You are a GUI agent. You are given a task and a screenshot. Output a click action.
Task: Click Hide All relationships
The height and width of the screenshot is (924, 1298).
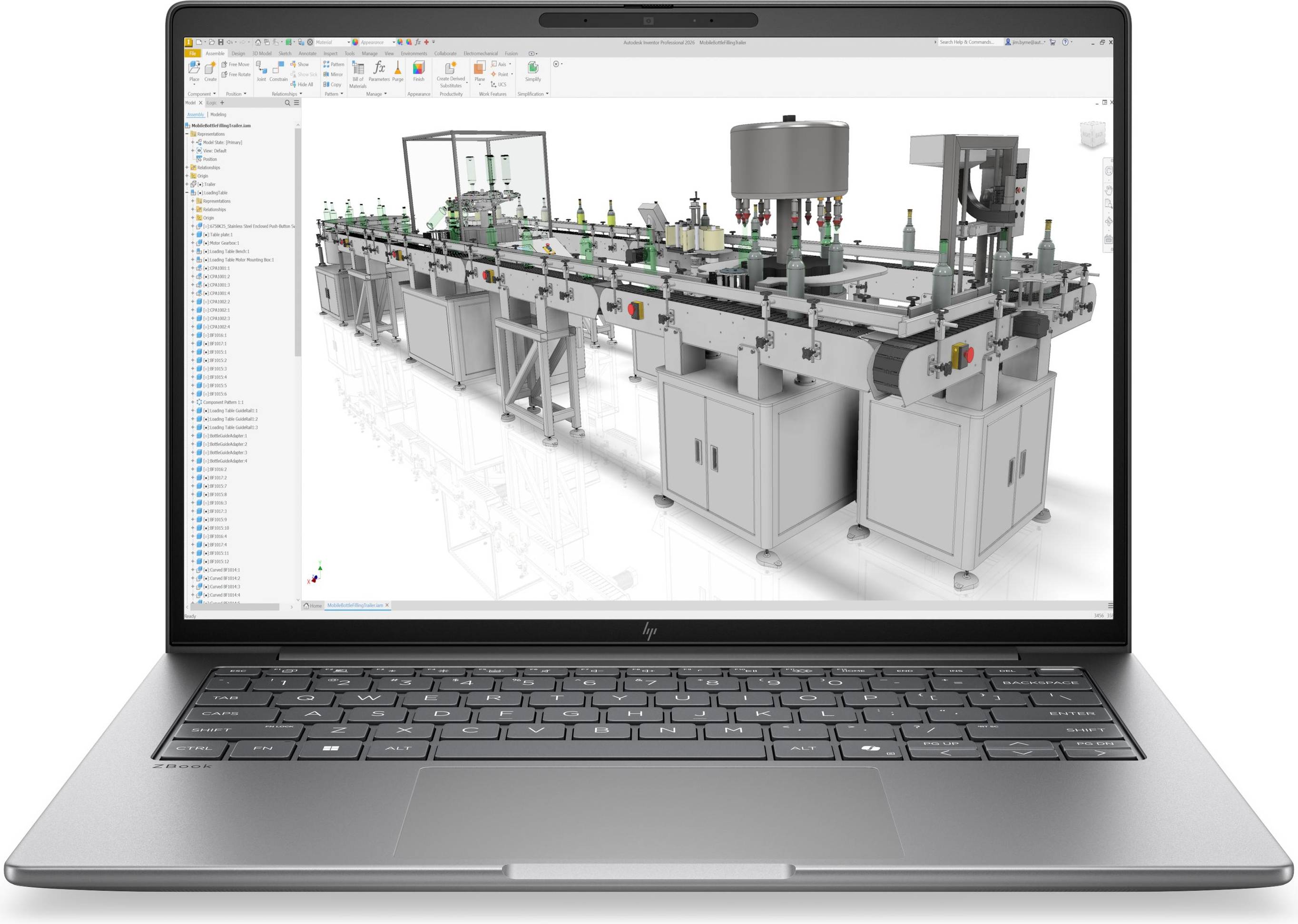point(302,84)
